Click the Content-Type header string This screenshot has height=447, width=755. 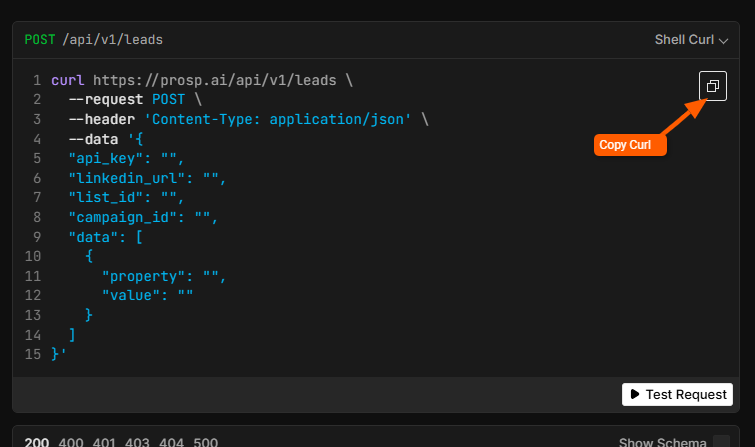[x=285, y=119]
